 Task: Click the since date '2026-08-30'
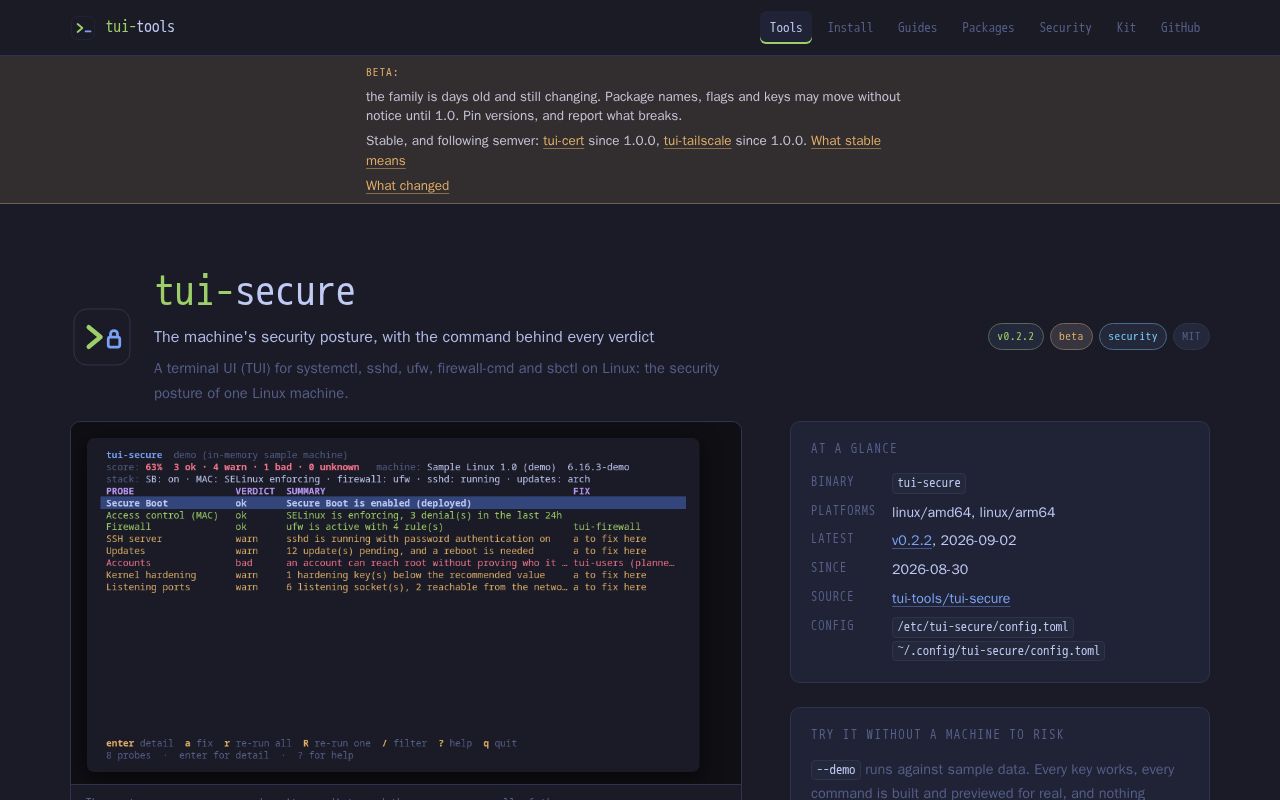(930, 569)
